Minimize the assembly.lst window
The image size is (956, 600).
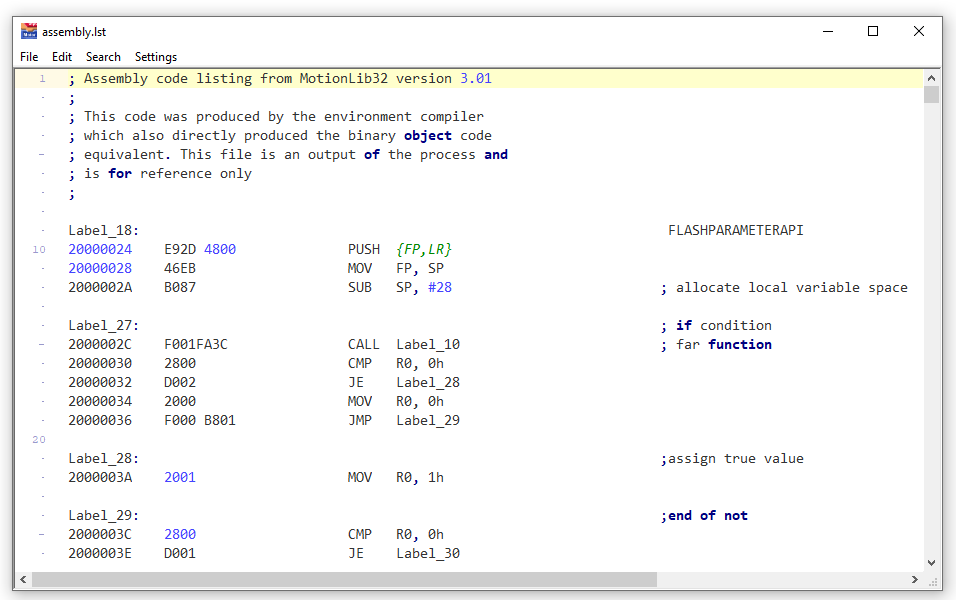pyautogui.click(x=827, y=31)
